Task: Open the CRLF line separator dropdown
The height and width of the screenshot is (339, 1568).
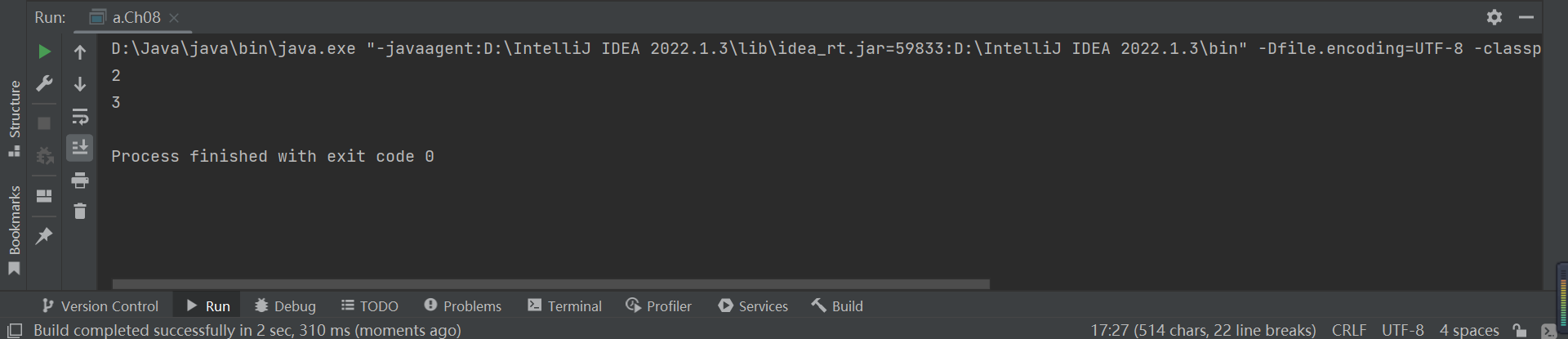Action: [x=1348, y=330]
